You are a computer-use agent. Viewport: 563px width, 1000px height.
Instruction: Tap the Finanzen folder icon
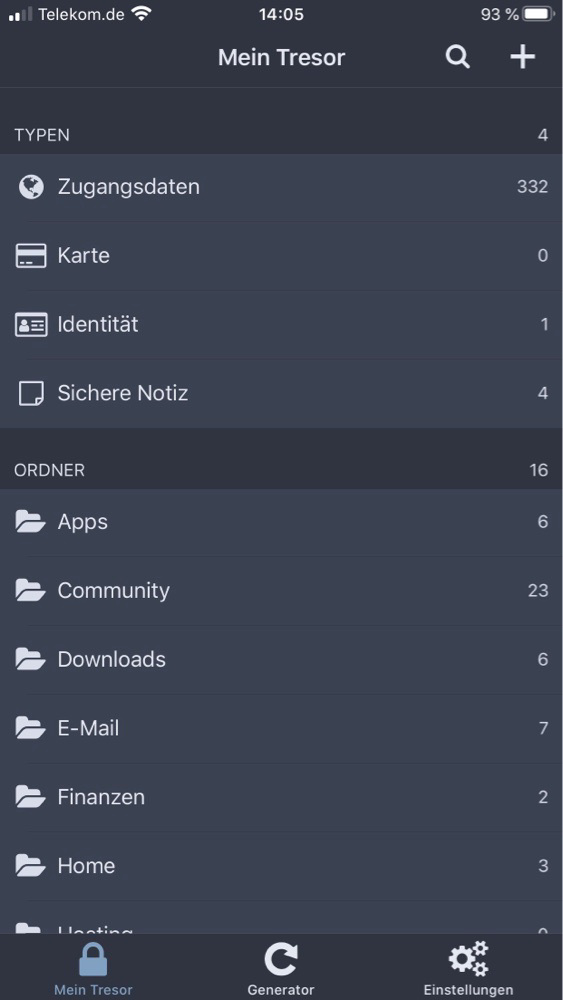(x=31, y=797)
